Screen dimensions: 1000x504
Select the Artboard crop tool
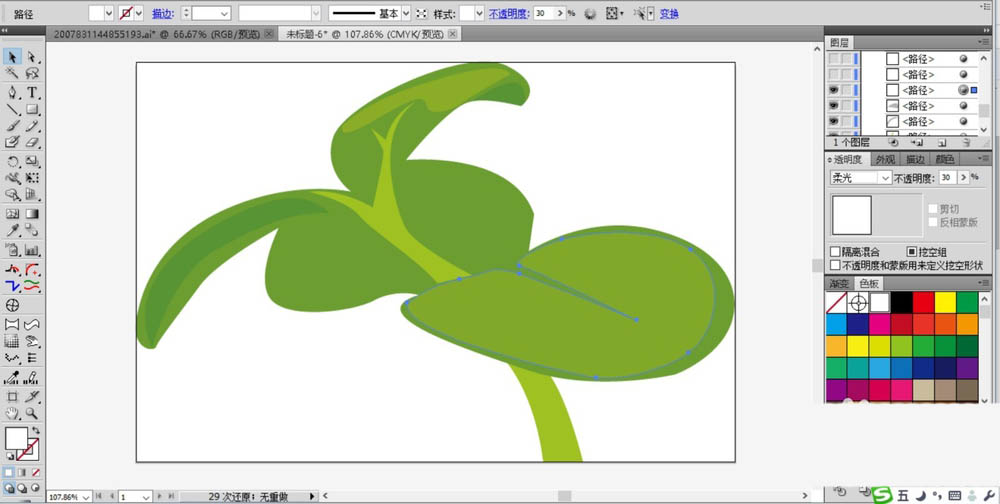(11, 396)
